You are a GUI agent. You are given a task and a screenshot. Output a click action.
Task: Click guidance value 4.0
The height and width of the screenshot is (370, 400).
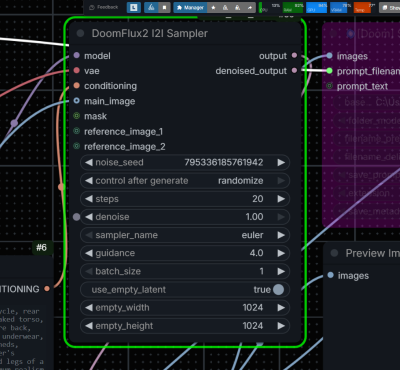pos(256,253)
